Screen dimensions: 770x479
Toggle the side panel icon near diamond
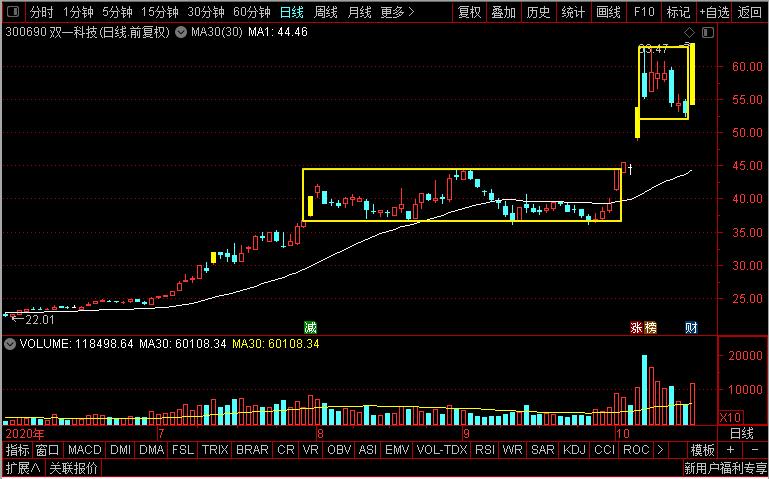point(708,32)
